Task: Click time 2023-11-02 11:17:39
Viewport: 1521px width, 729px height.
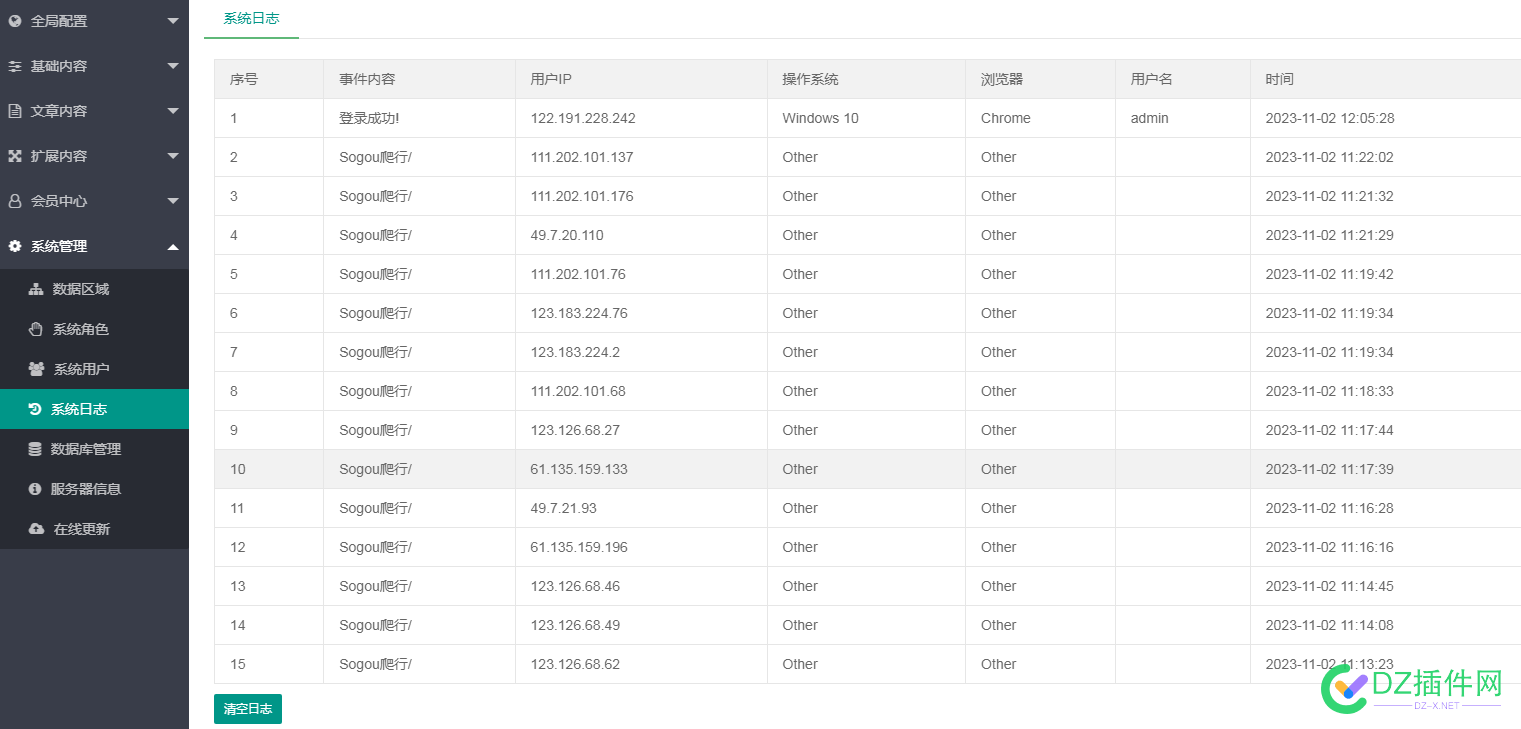Action: point(1329,469)
